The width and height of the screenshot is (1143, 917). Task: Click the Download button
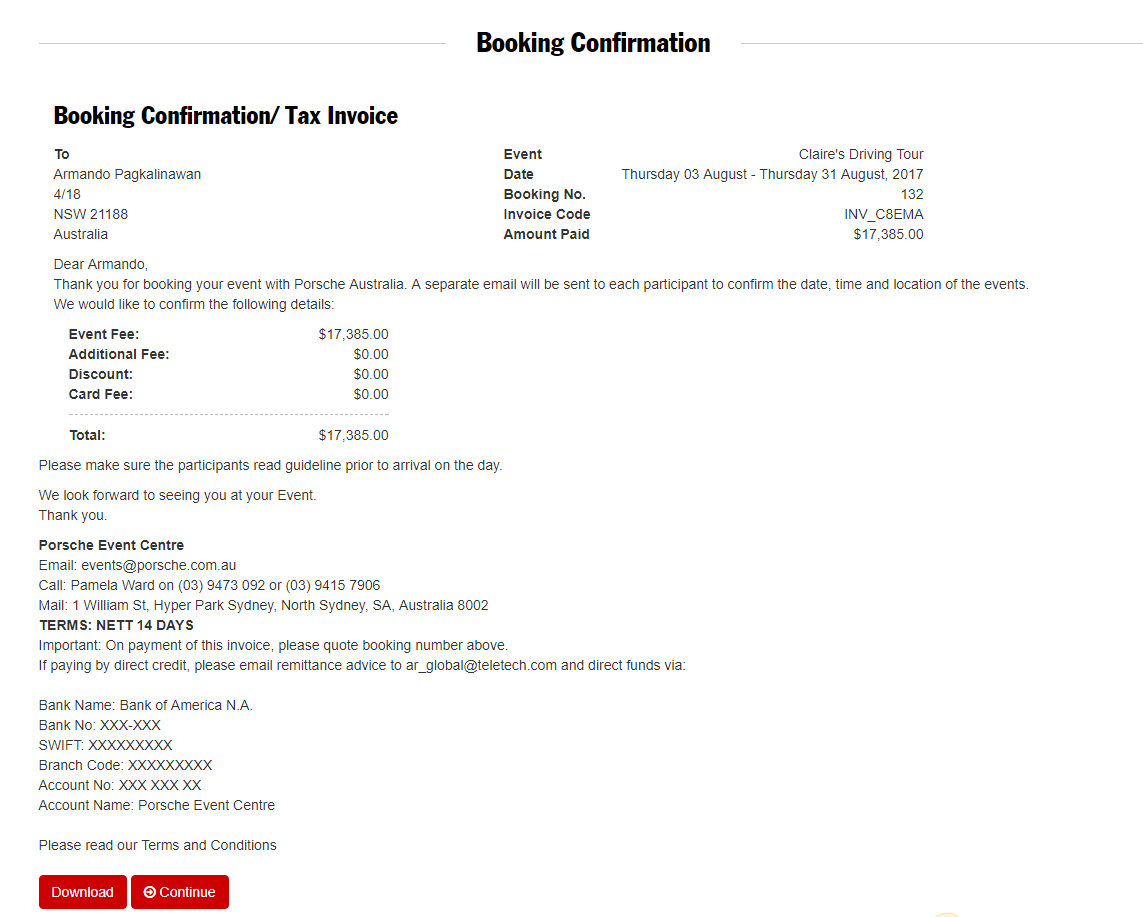[x=82, y=892]
